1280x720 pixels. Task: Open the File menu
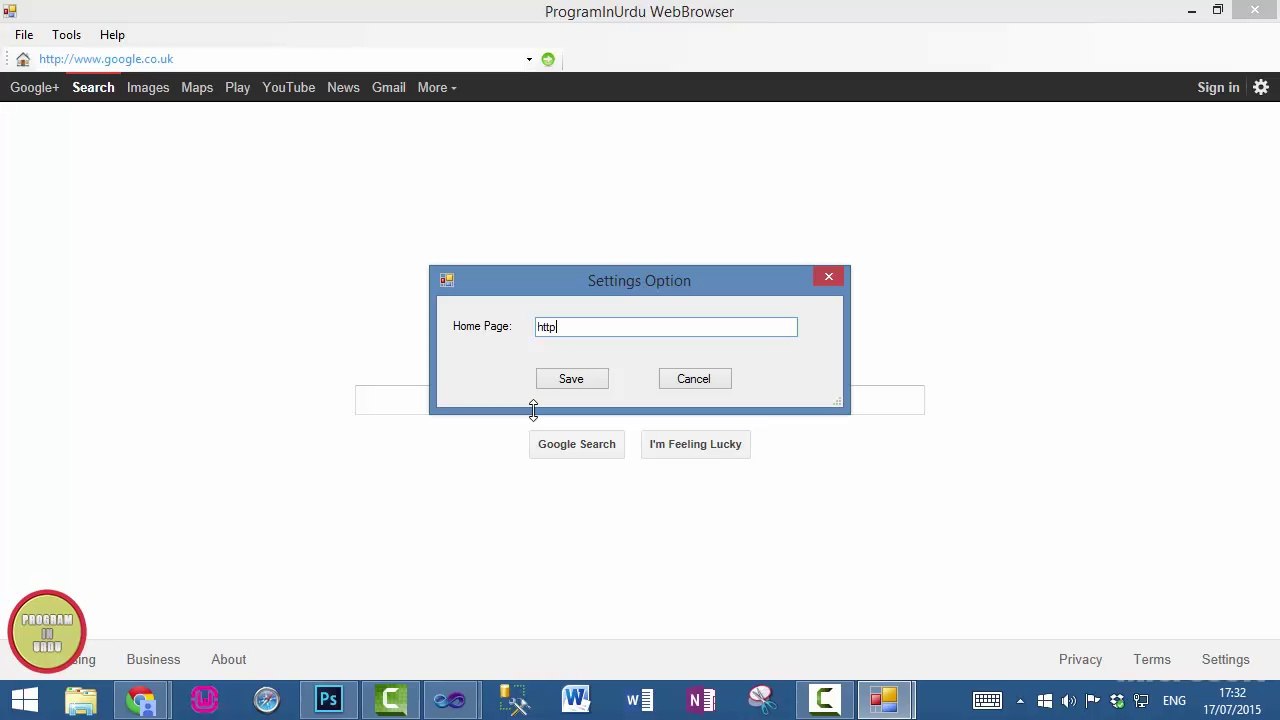(24, 35)
